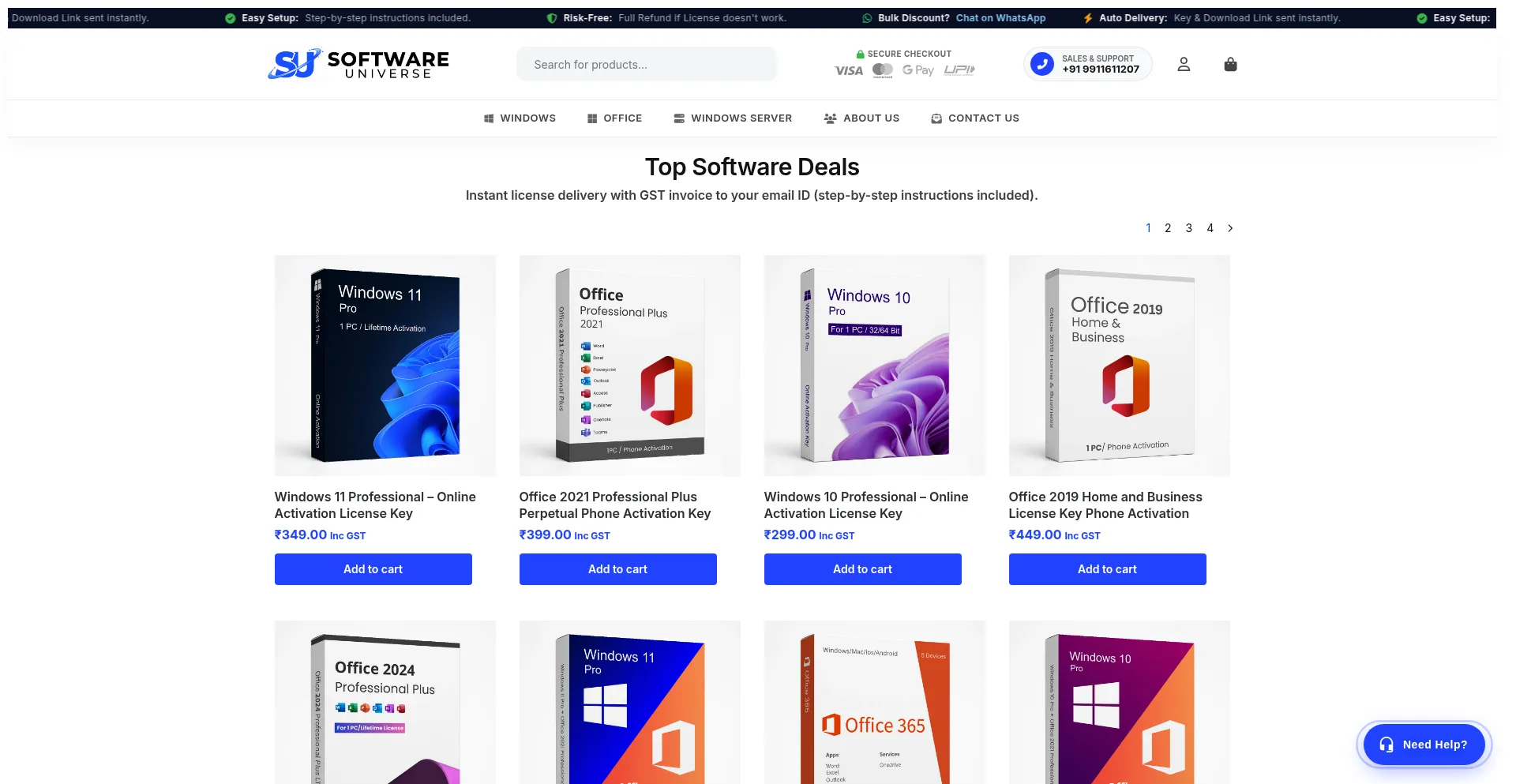Viewport: 1516px width, 784px height.
Task: Click the headset icon in Need Help
Action: point(1387,745)
